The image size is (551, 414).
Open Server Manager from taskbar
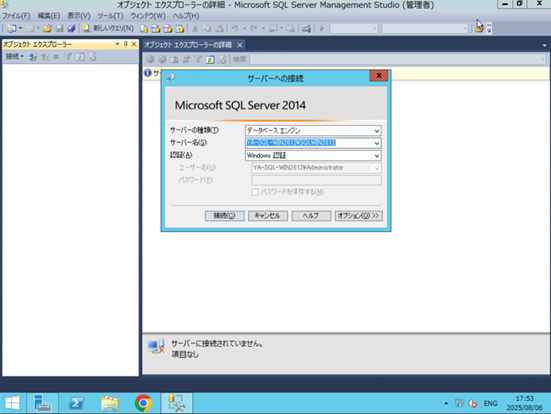(x=42, y=403)
